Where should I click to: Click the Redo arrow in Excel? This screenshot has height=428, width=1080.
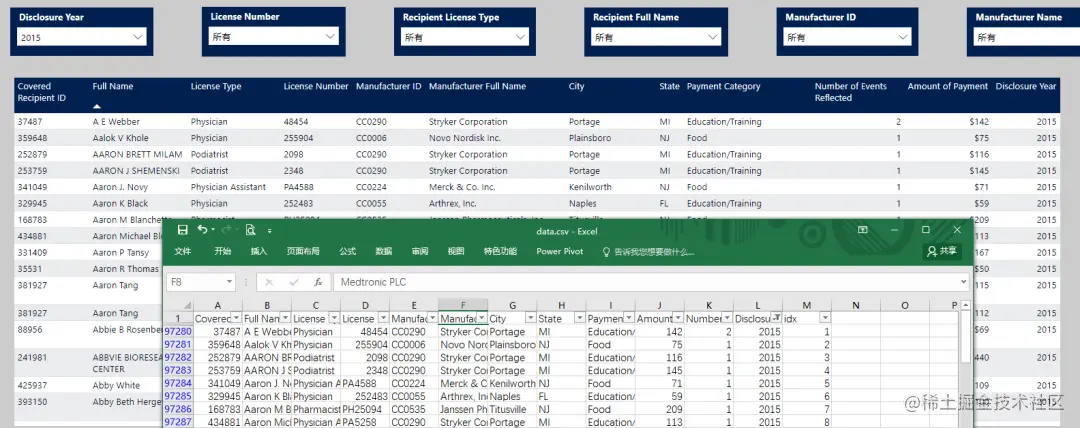(x=227, y=230)
